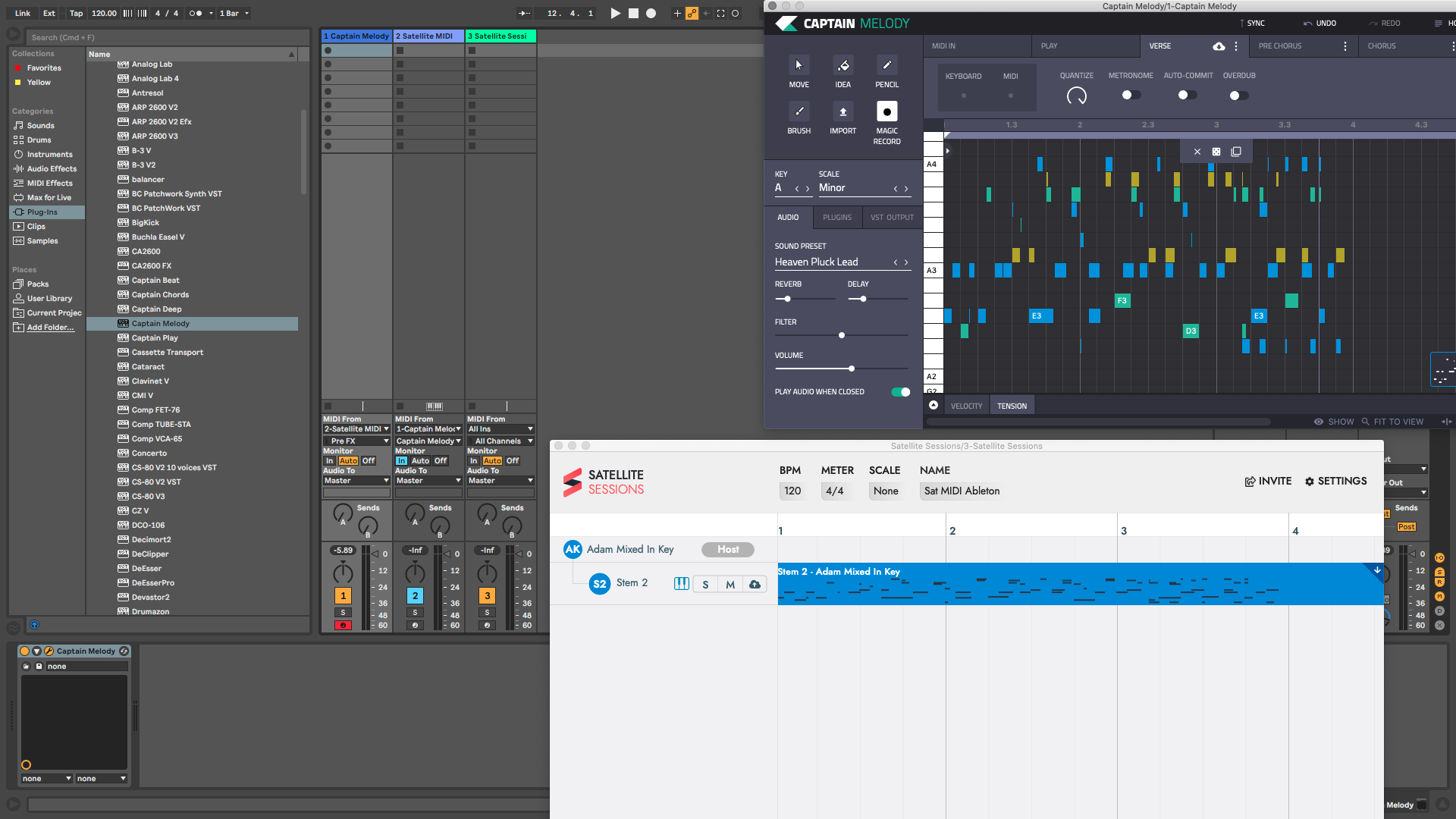The width and height of the screenshot is (1456, 819).
Task: Solo Stem 2 in Satellite Sessions
Action: 705,584
